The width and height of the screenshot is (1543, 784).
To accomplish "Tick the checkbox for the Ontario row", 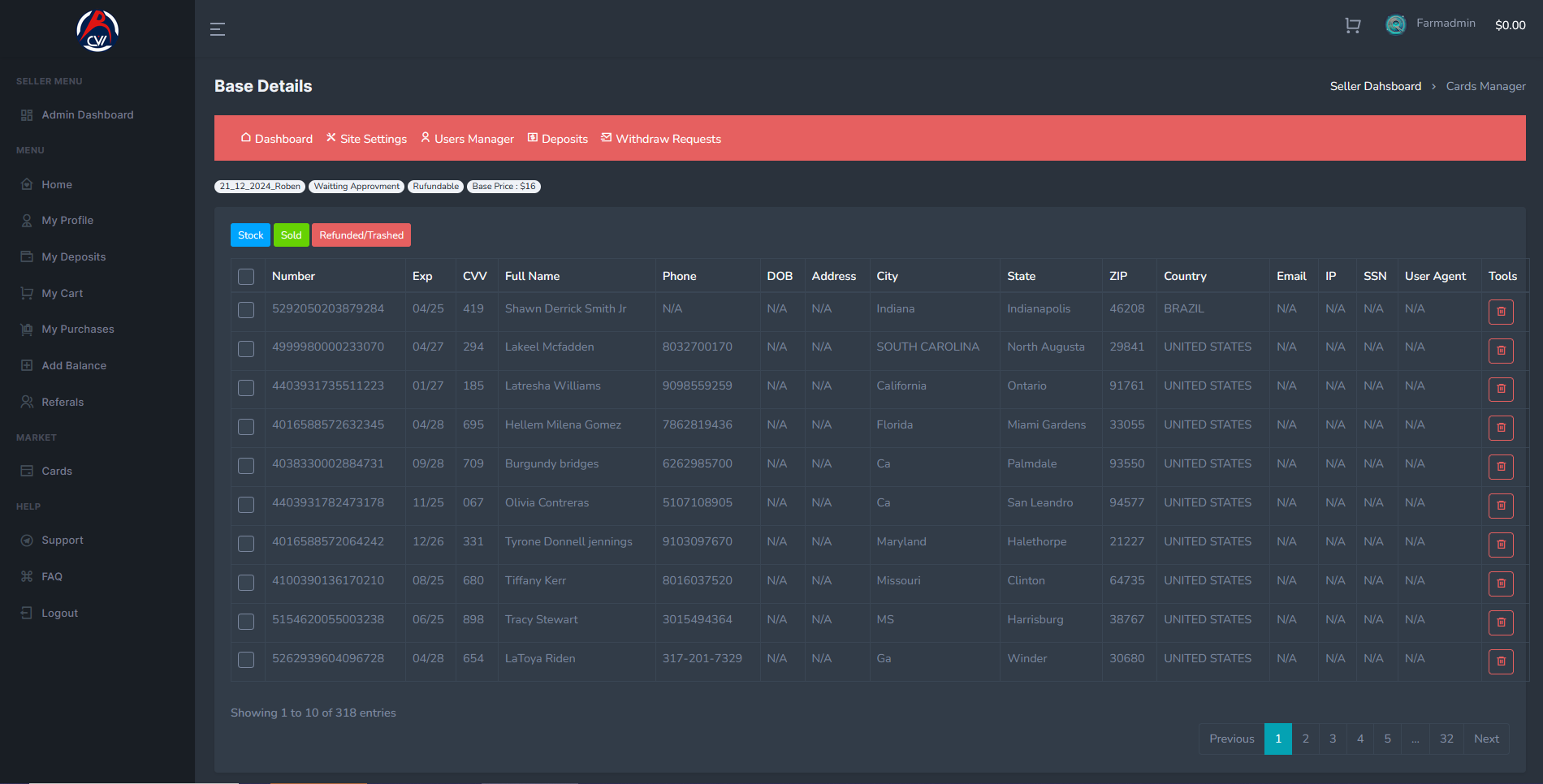I will pos(246,388).
